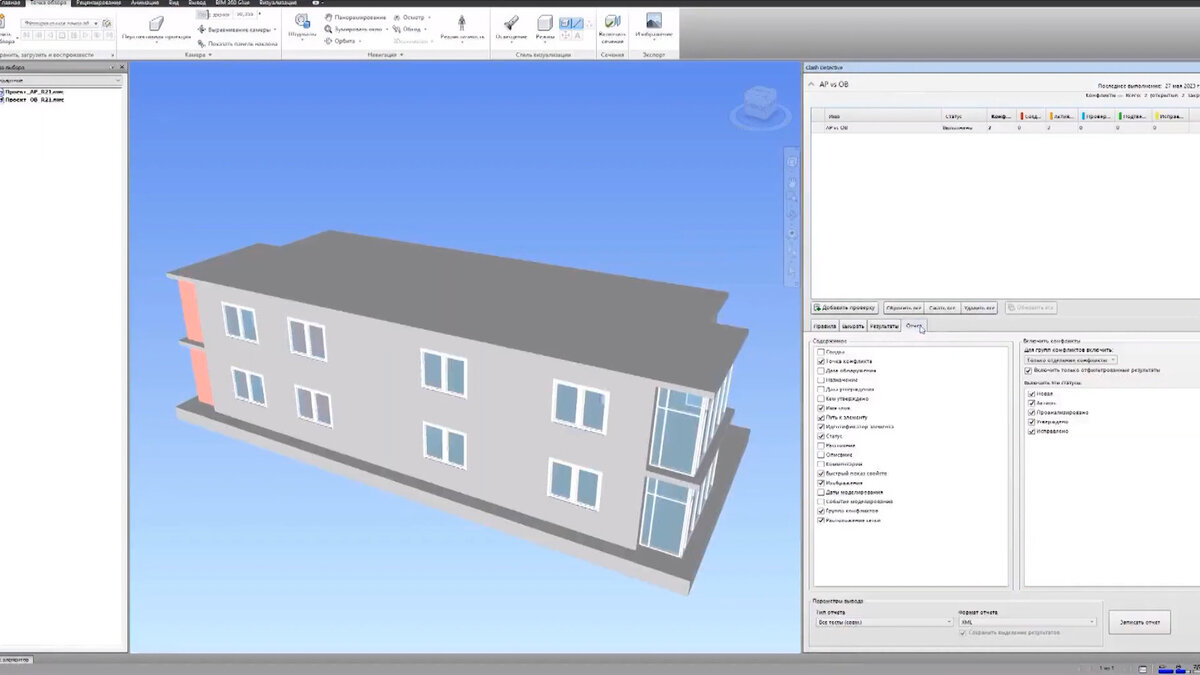Image resolution: width=1200 pixels, height=675 pixels.
Task: Click the Удалить все button
Action: pos(979,308)
